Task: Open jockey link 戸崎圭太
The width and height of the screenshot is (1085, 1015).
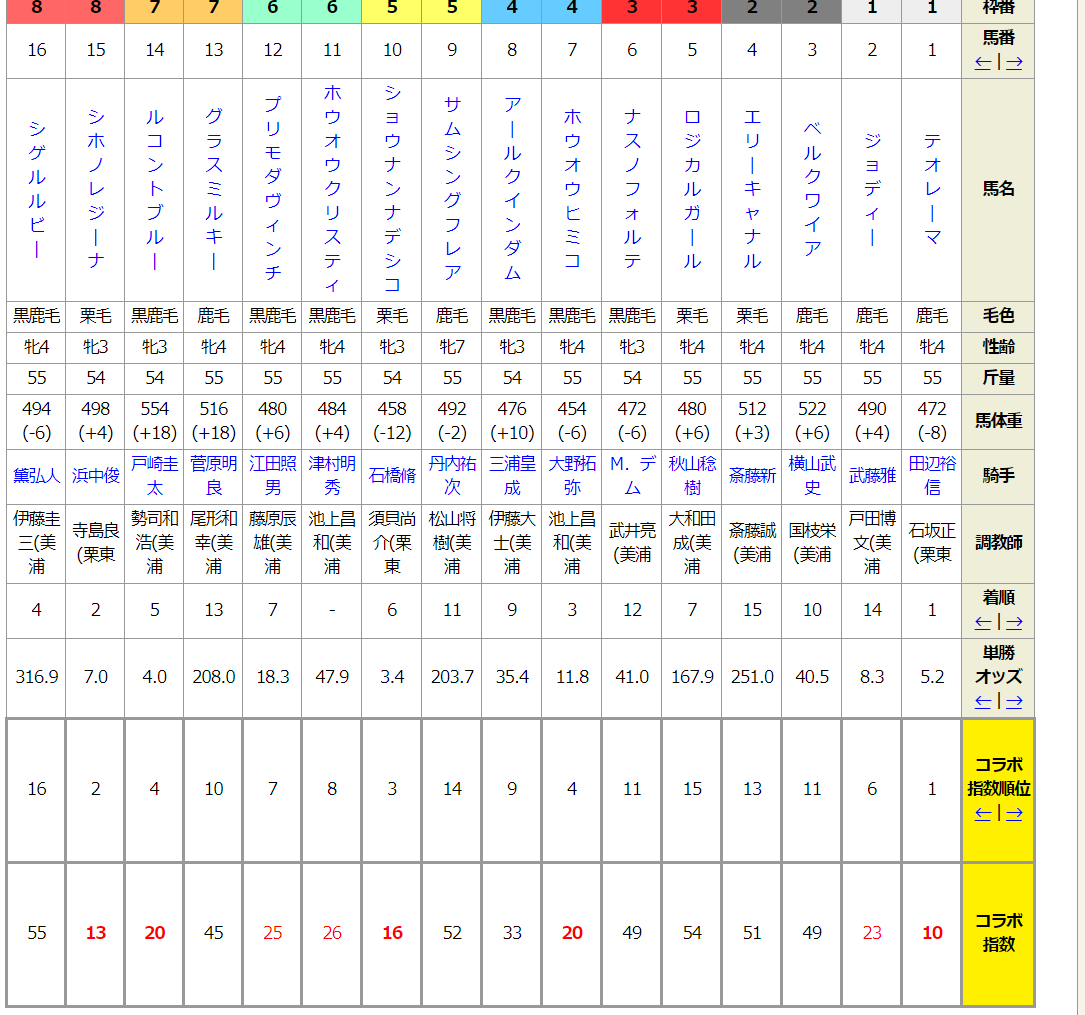Action: click(154, 476)
